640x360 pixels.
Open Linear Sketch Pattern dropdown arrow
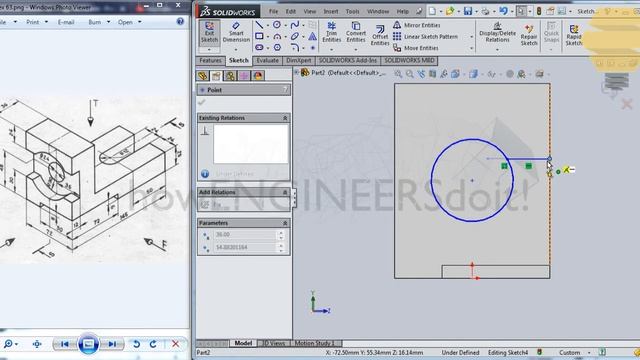472,37
